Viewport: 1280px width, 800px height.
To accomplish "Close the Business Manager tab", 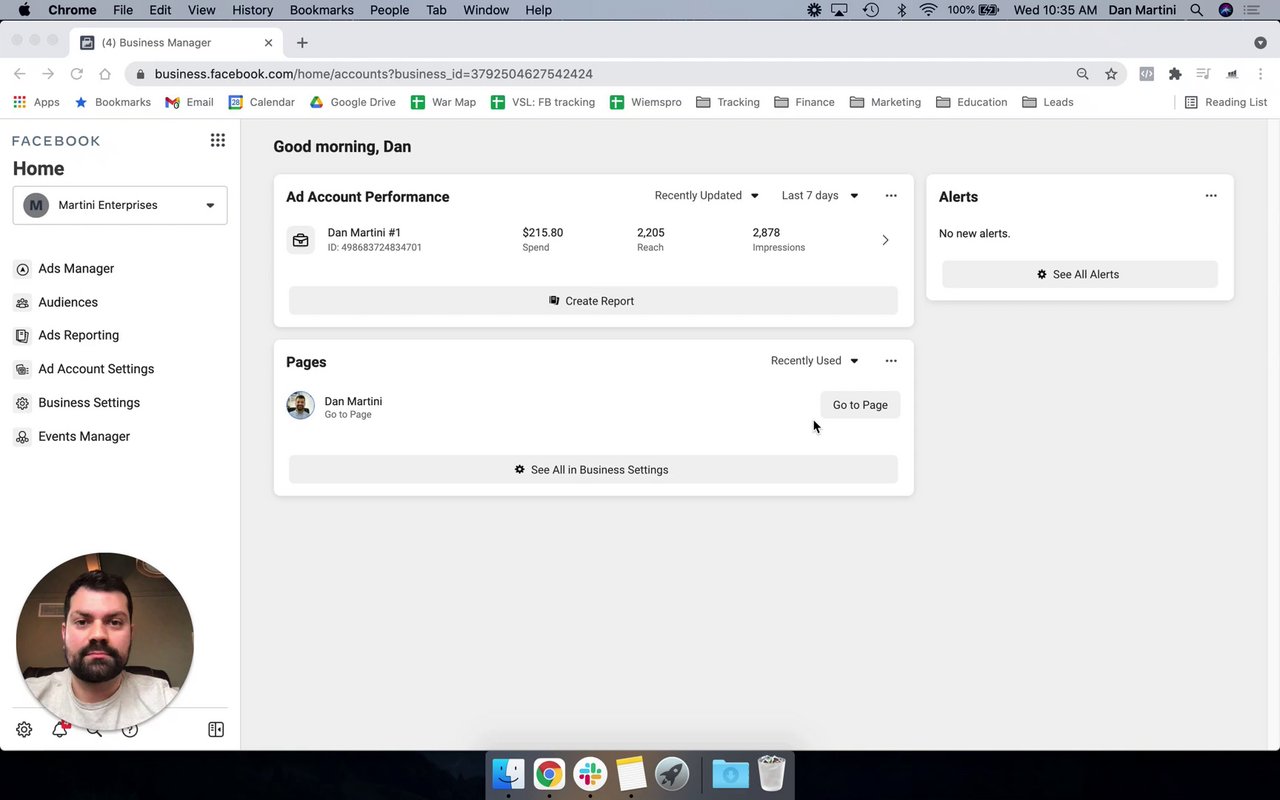I will point(268,43).
